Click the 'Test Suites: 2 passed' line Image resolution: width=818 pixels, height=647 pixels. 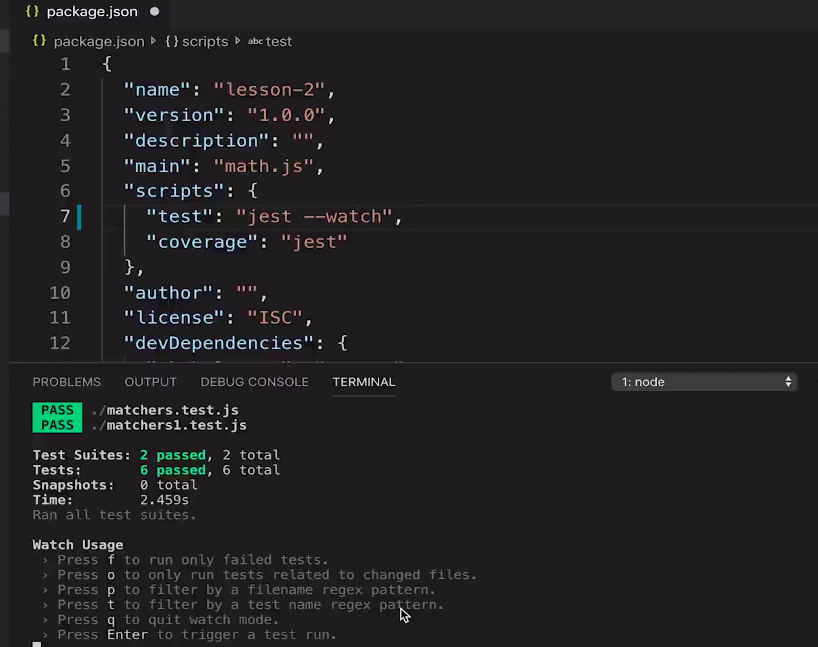(x=157, y=455)
